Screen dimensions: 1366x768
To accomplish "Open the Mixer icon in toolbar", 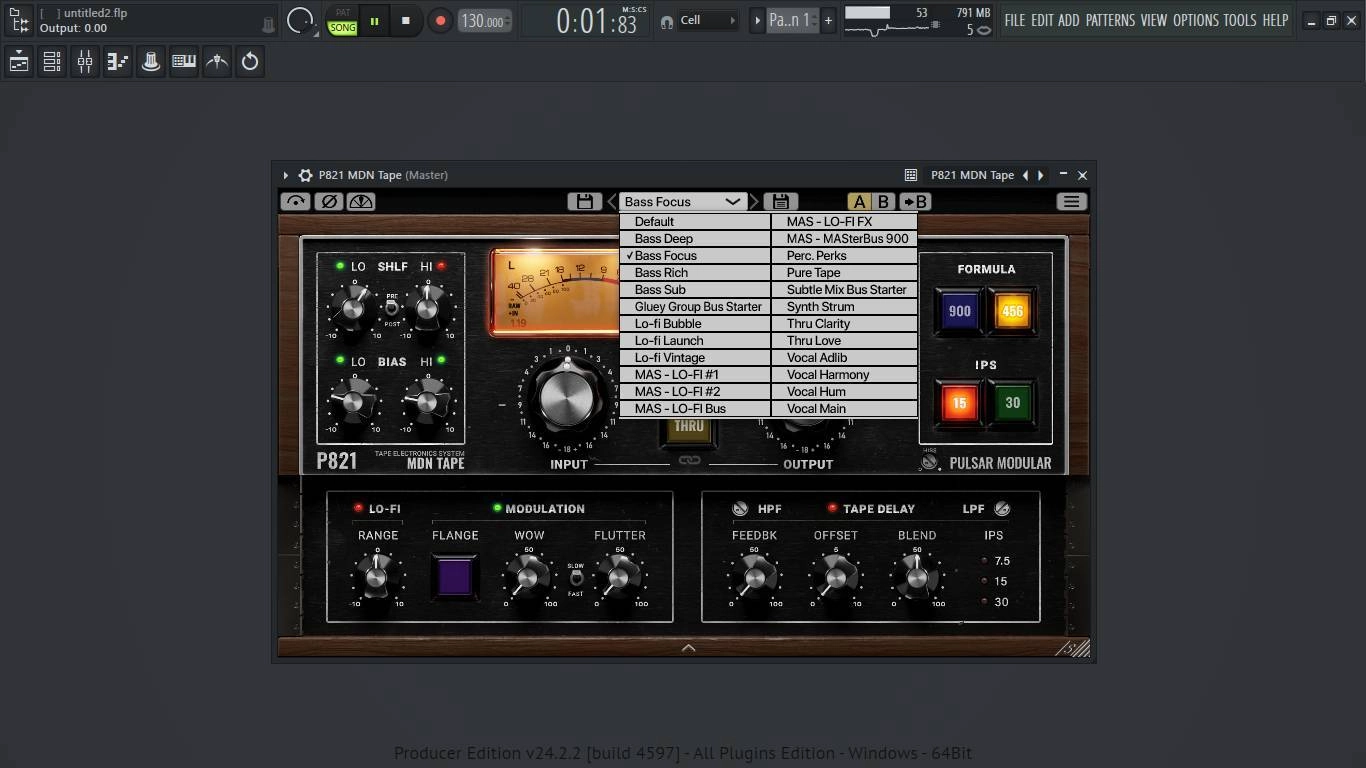I will pos(85,62).
